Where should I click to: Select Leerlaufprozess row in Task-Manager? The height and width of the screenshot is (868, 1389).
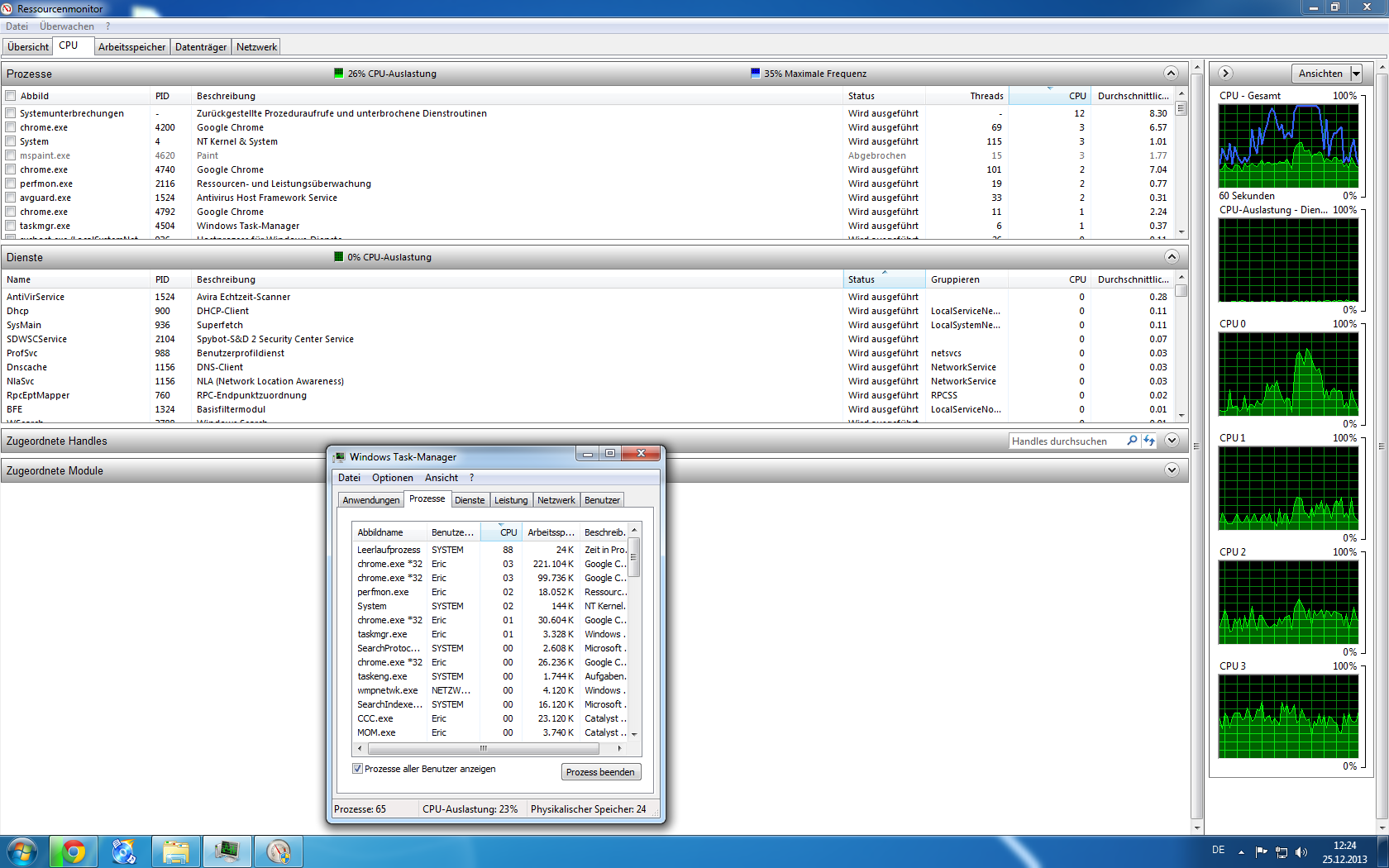coord(489,550)
